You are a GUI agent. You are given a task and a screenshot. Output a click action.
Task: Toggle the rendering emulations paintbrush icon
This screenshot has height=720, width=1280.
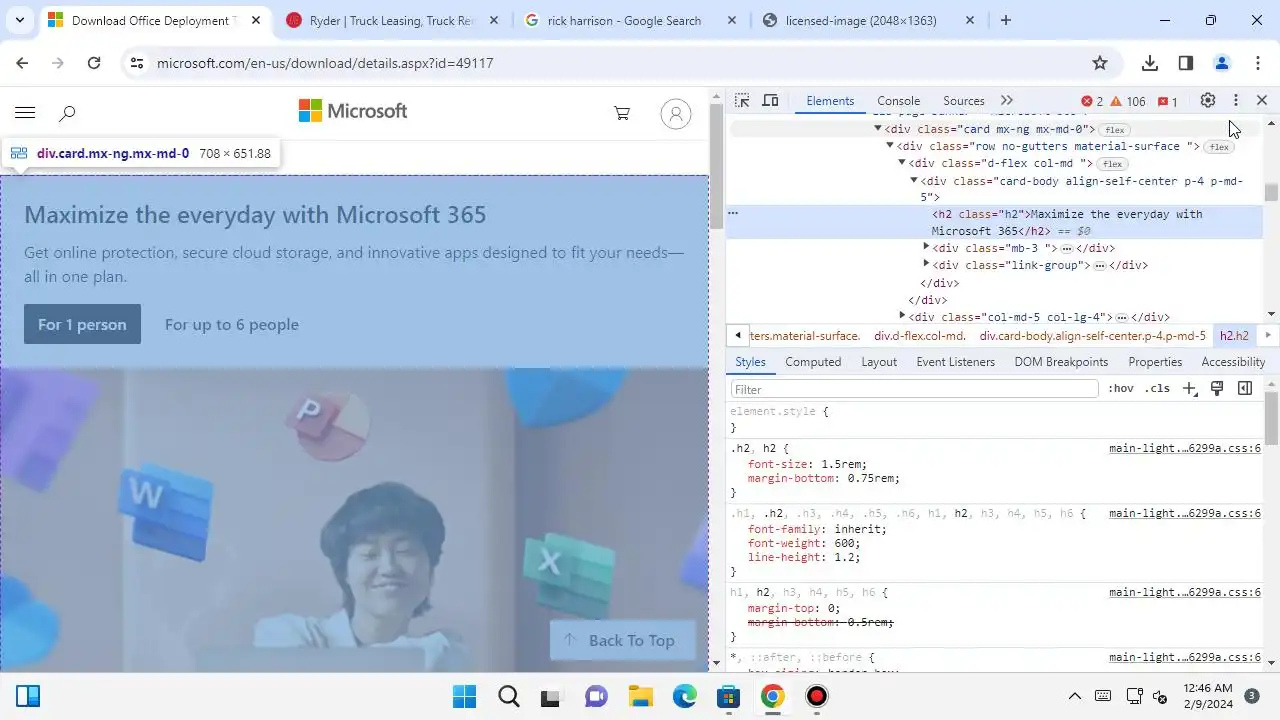[1217, 389]
